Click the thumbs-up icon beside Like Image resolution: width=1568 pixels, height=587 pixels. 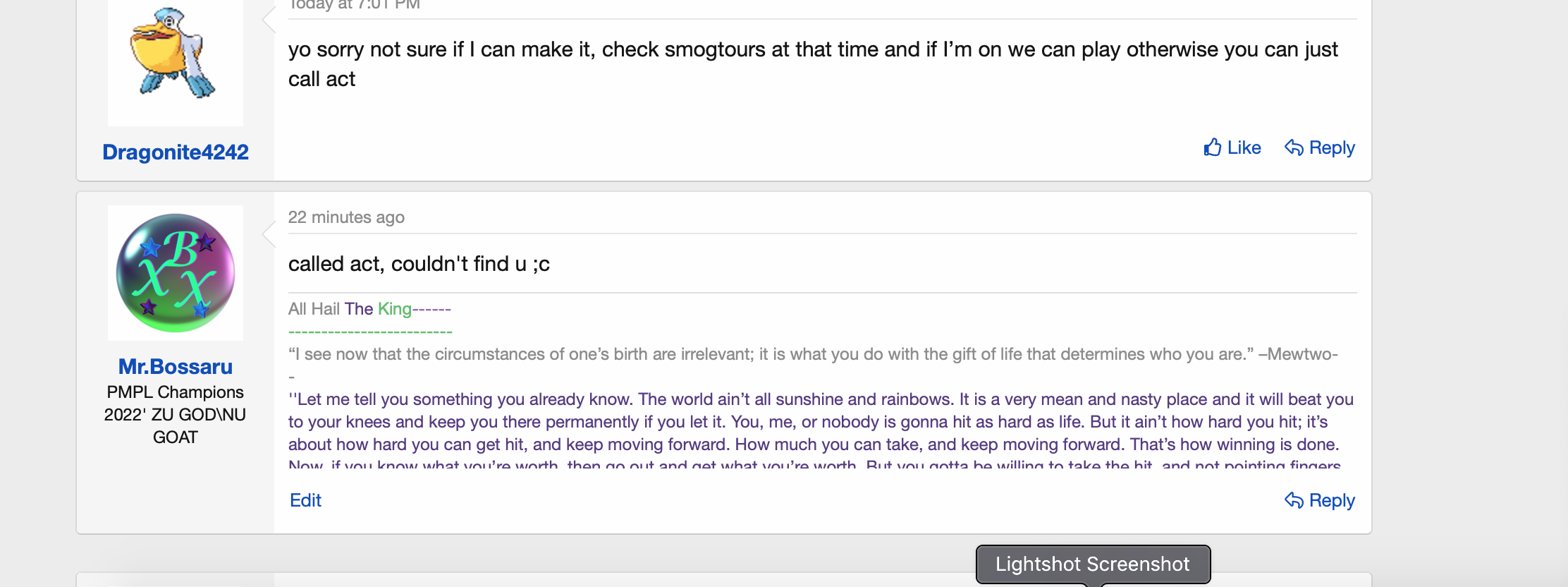(1212, 147)
